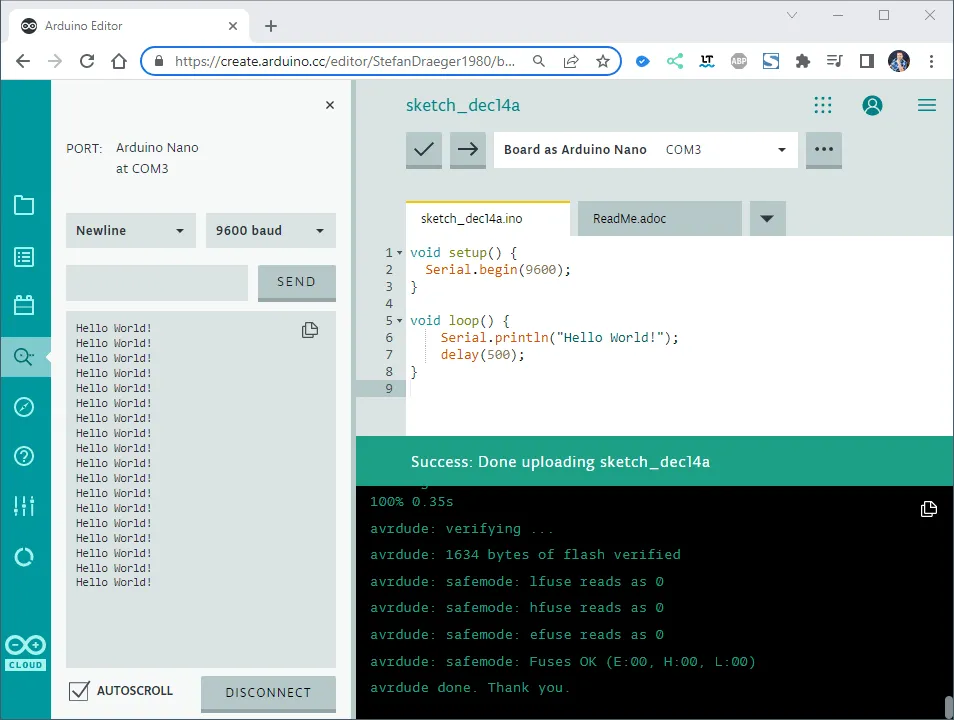
Task: Click the DISCONNECT button
Action: [268, 692]
